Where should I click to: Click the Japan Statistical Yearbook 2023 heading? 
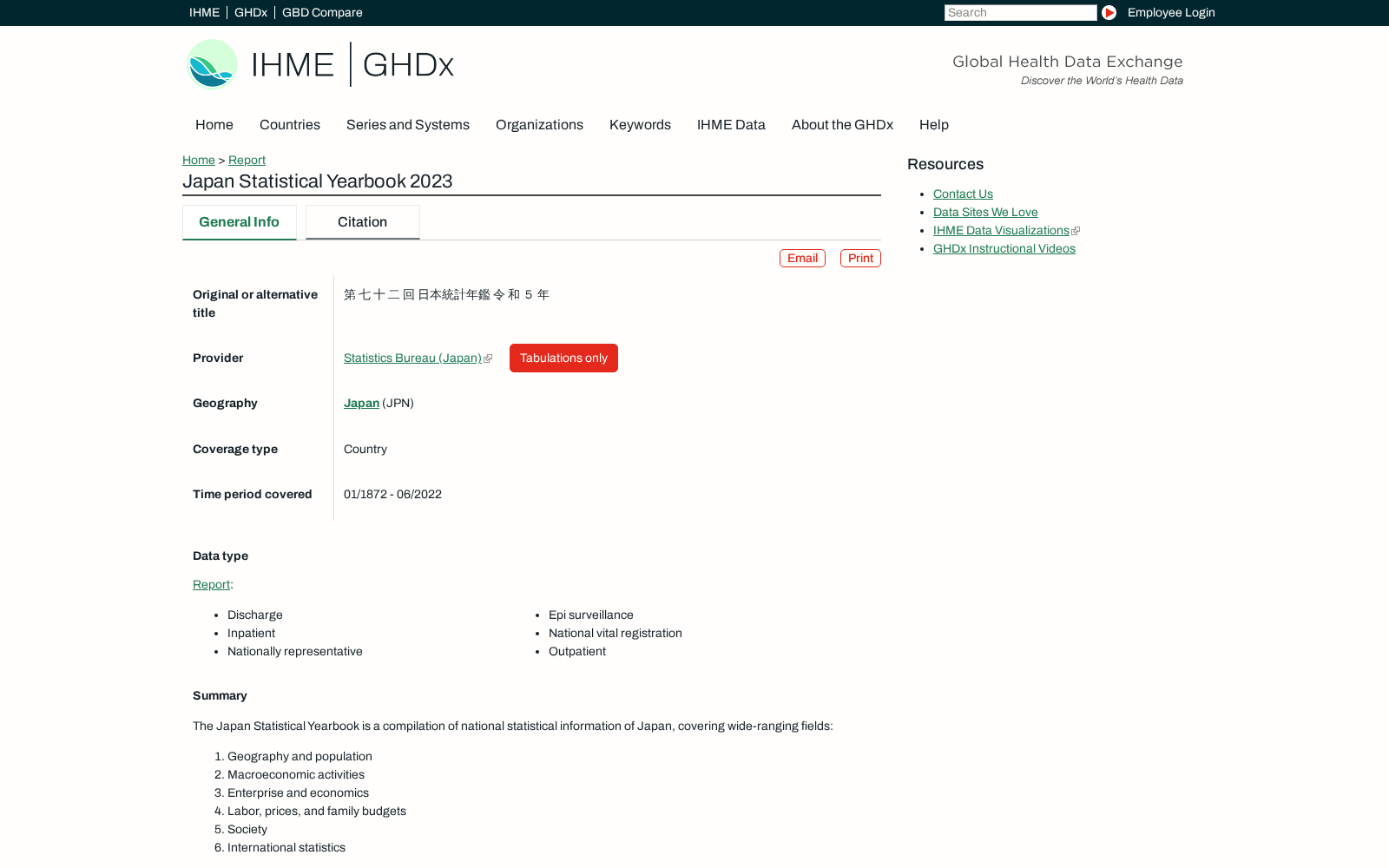(x=318, y=181)
